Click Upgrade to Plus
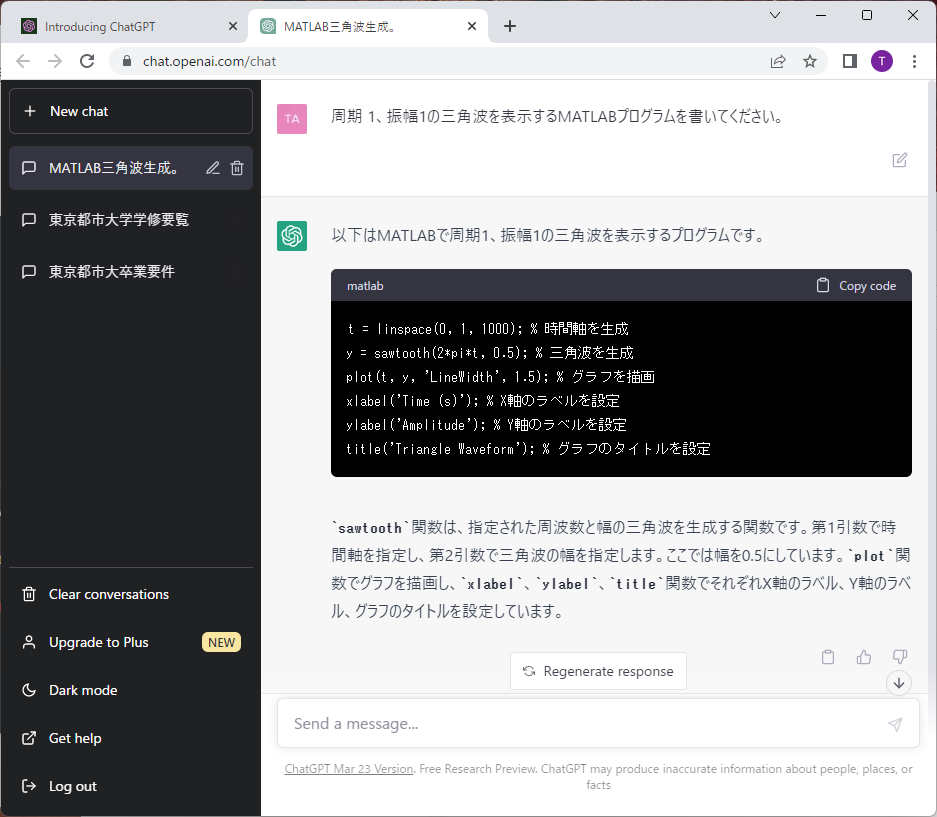The image size is (937, 817). tap(131, 642)
